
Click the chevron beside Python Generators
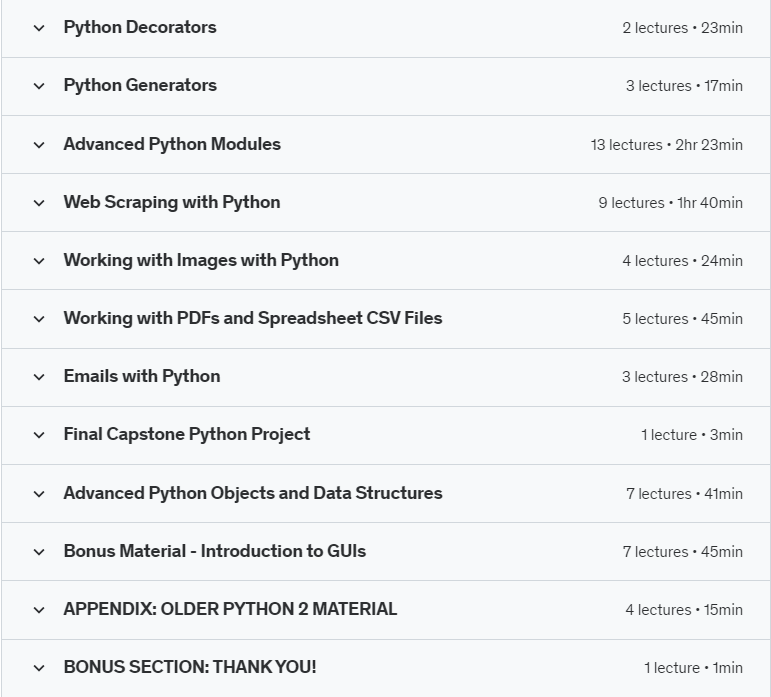pyautogui.click(x=39, y=86)
